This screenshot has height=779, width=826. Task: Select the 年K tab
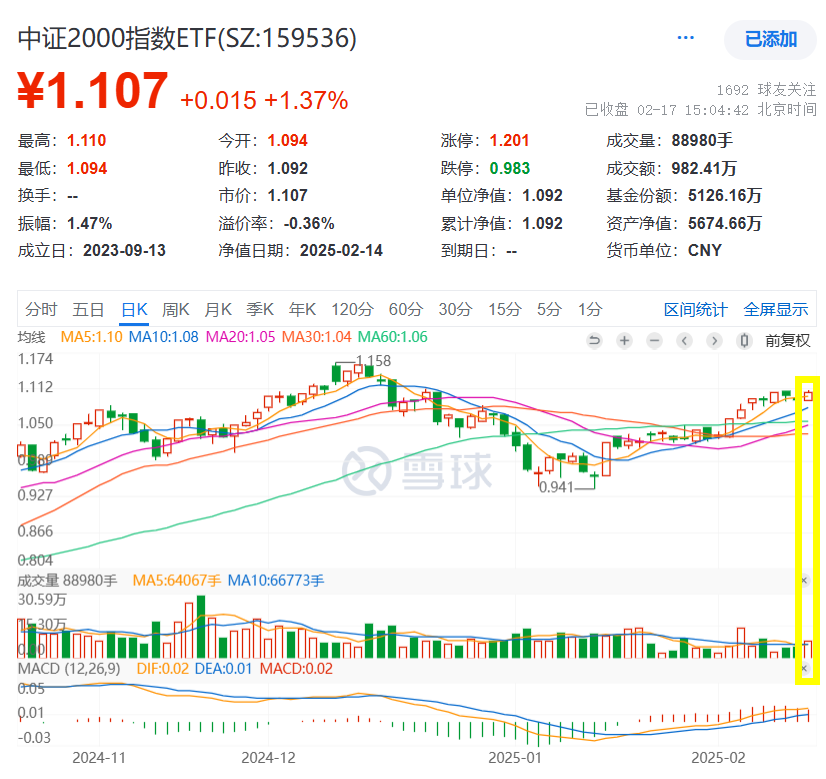click(x=302, y=309)
